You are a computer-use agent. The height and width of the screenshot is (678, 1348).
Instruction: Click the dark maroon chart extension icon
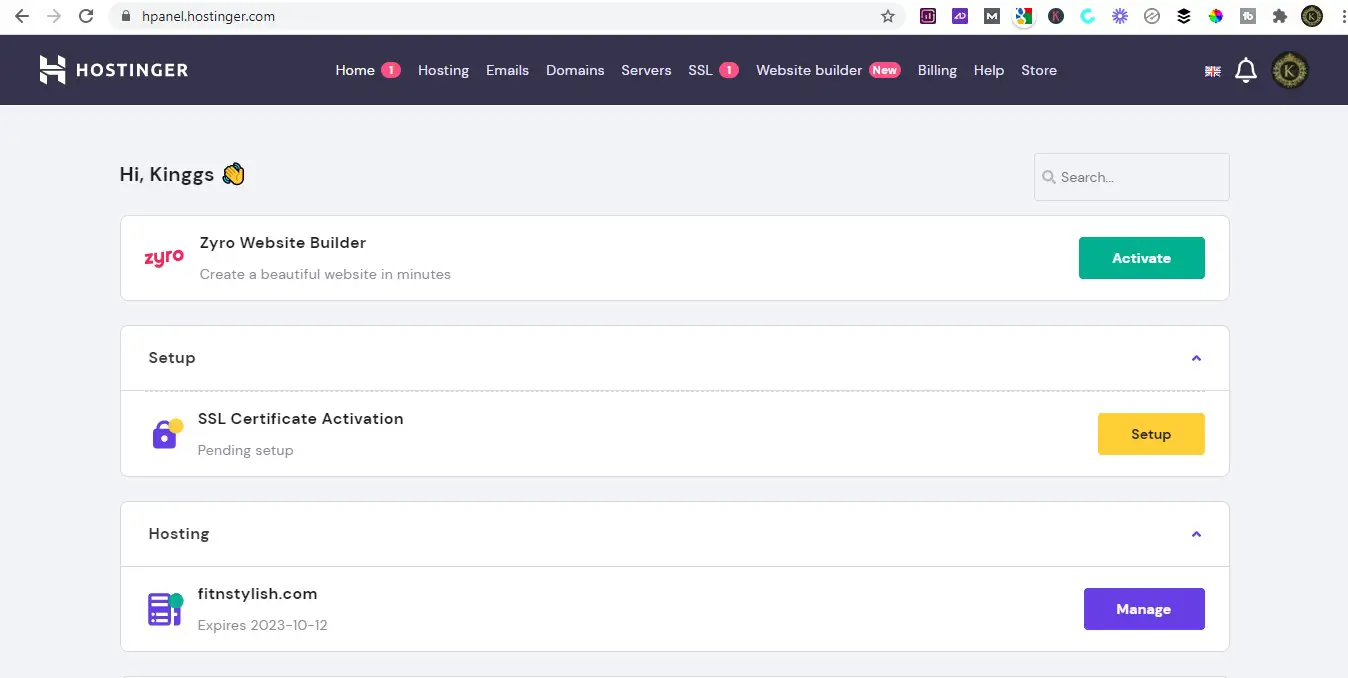pyautogui.click(x=928, y=16)
